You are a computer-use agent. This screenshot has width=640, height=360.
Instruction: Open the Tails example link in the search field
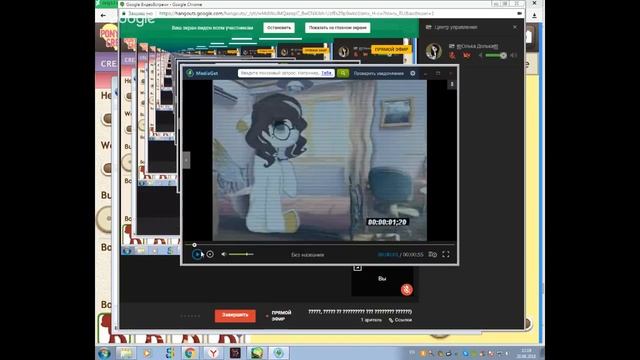[326, 73]
